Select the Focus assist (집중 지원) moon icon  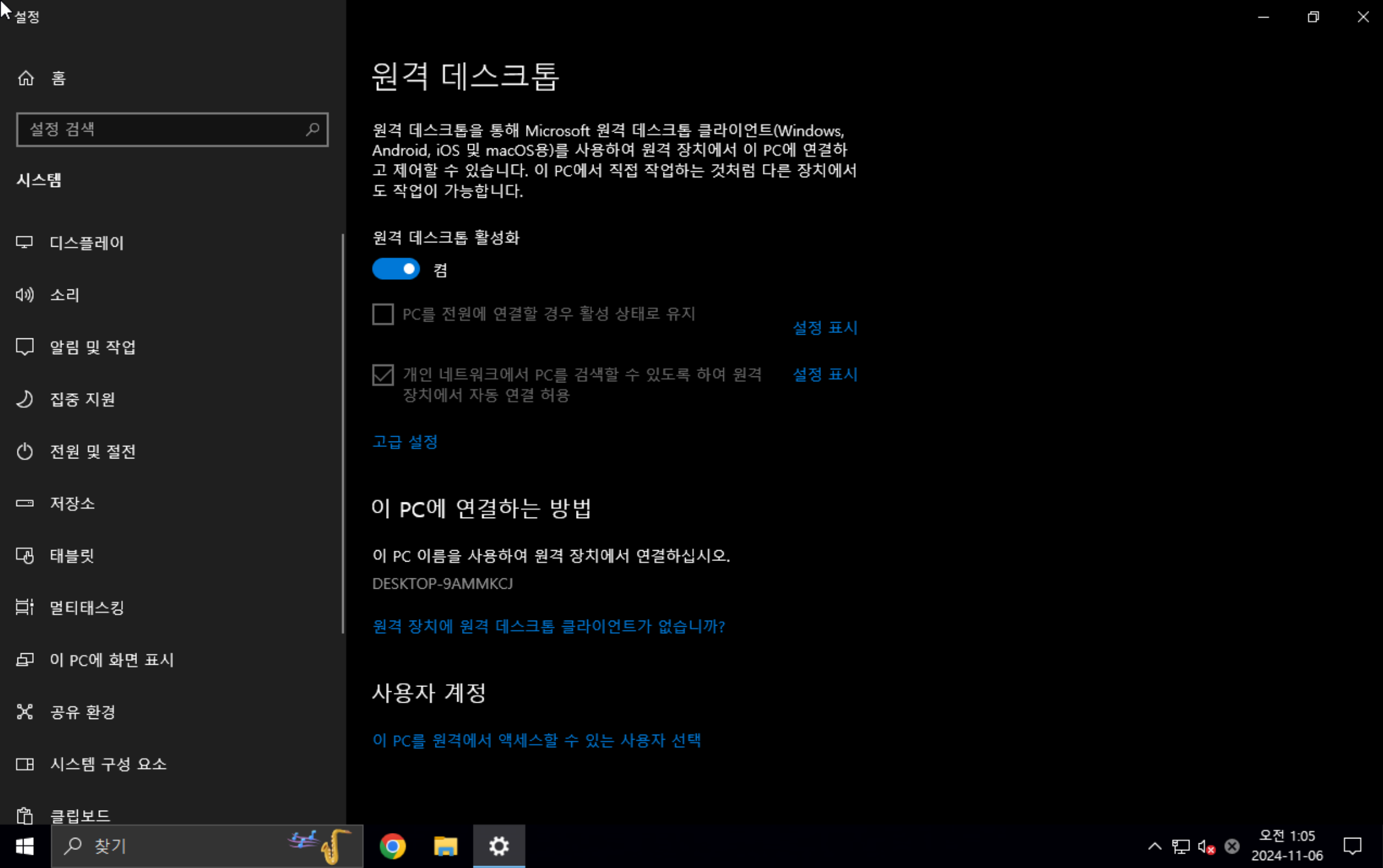pos(25,399)
